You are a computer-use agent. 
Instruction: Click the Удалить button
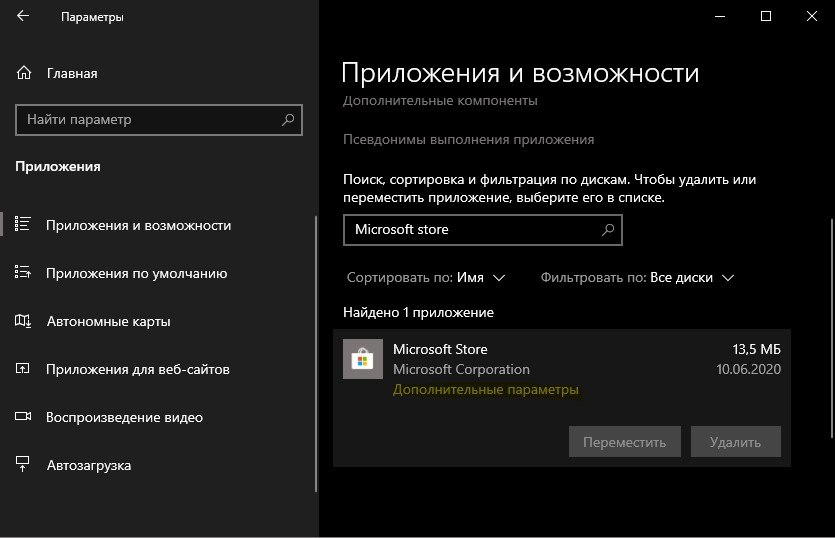click(735, 442)
